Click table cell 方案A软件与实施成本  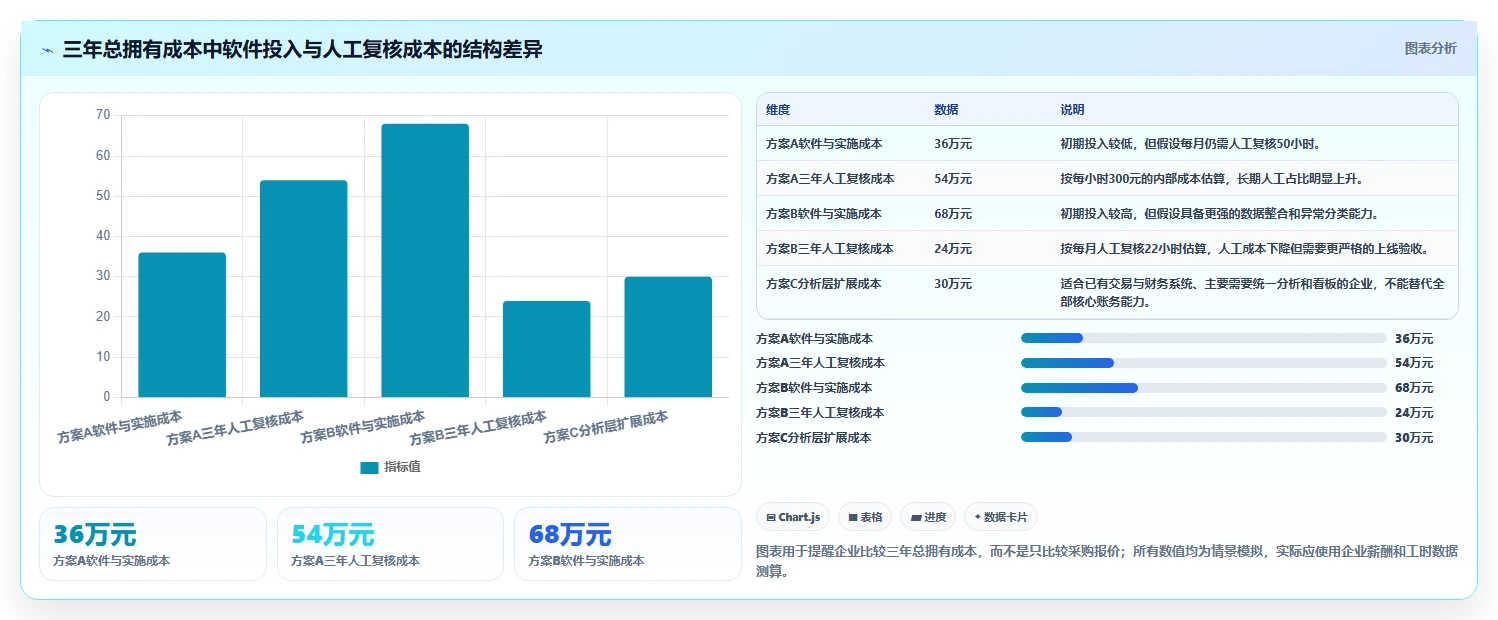click(x=824, y=144)
